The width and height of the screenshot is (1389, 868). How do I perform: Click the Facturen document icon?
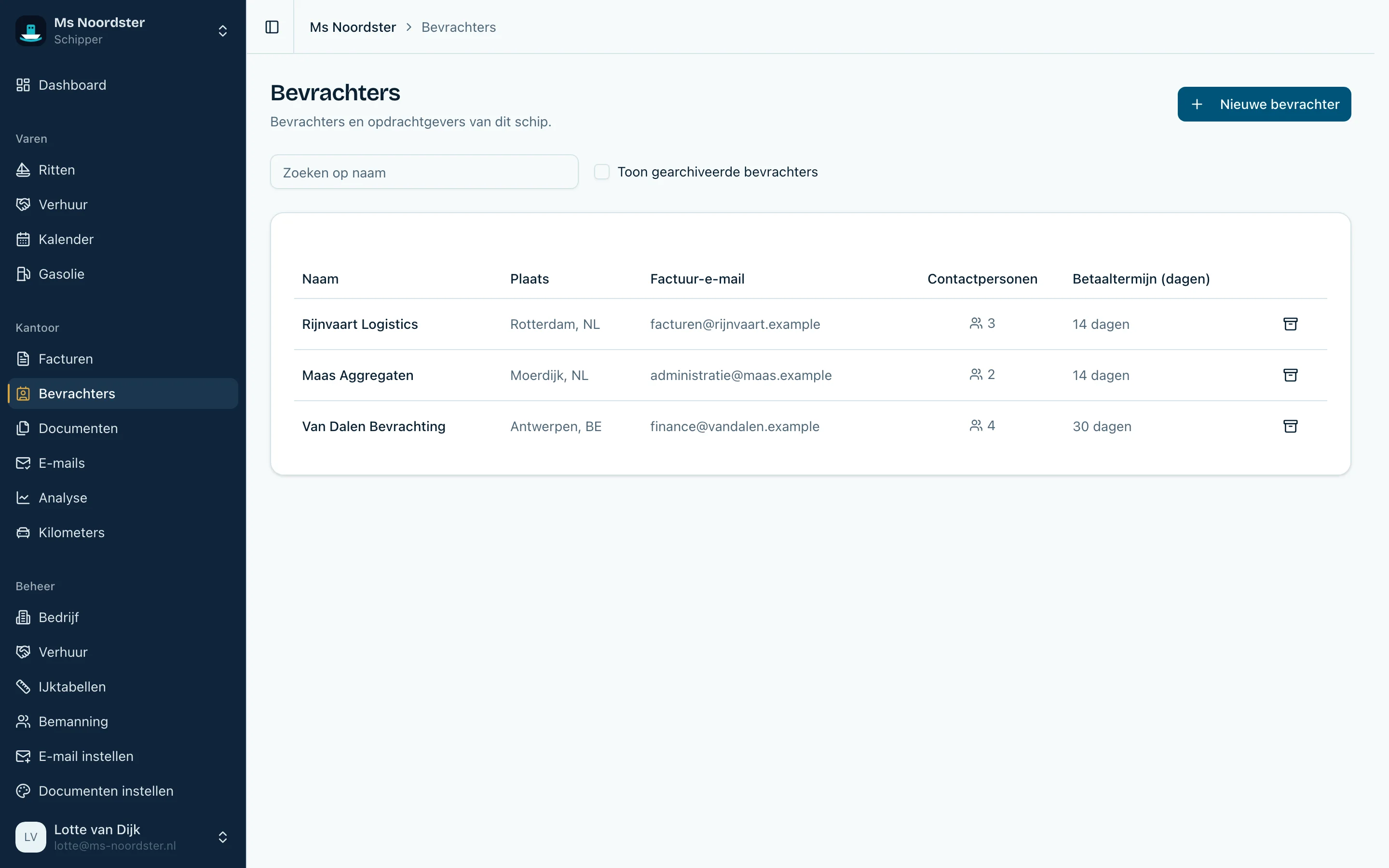[x=23, y=359]
